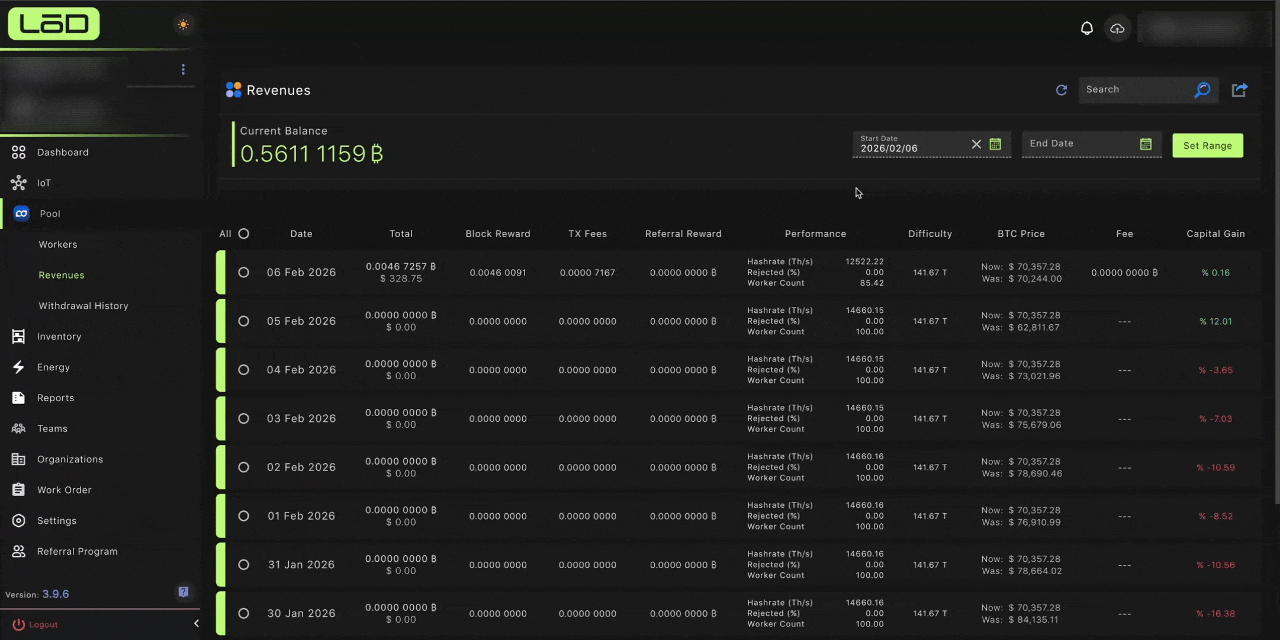Select the 31 Jan 2026 row
Viewport: 1280px width, 640px height.
tap(243, 565)
